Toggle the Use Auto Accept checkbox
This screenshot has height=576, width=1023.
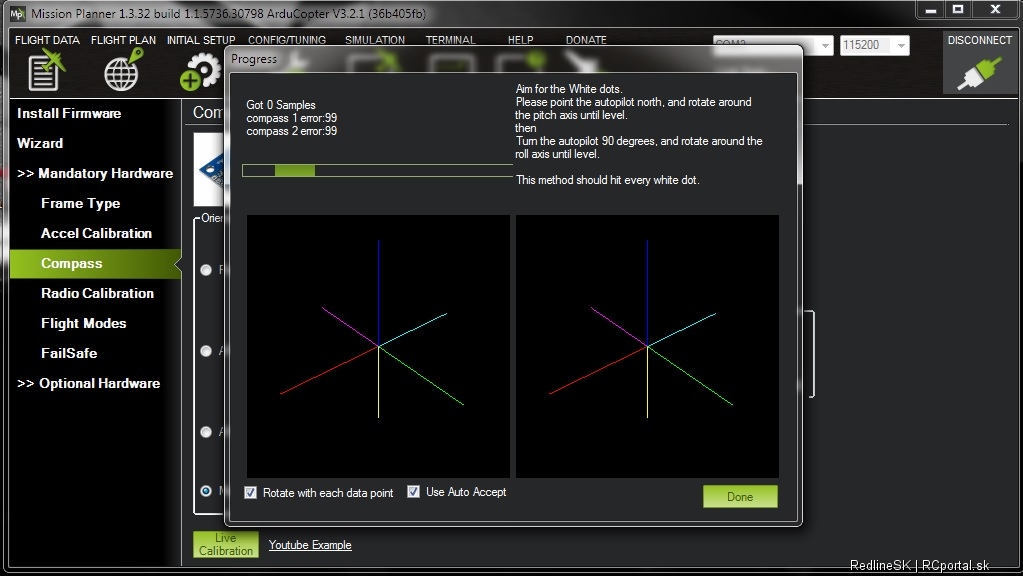[414, 492]
